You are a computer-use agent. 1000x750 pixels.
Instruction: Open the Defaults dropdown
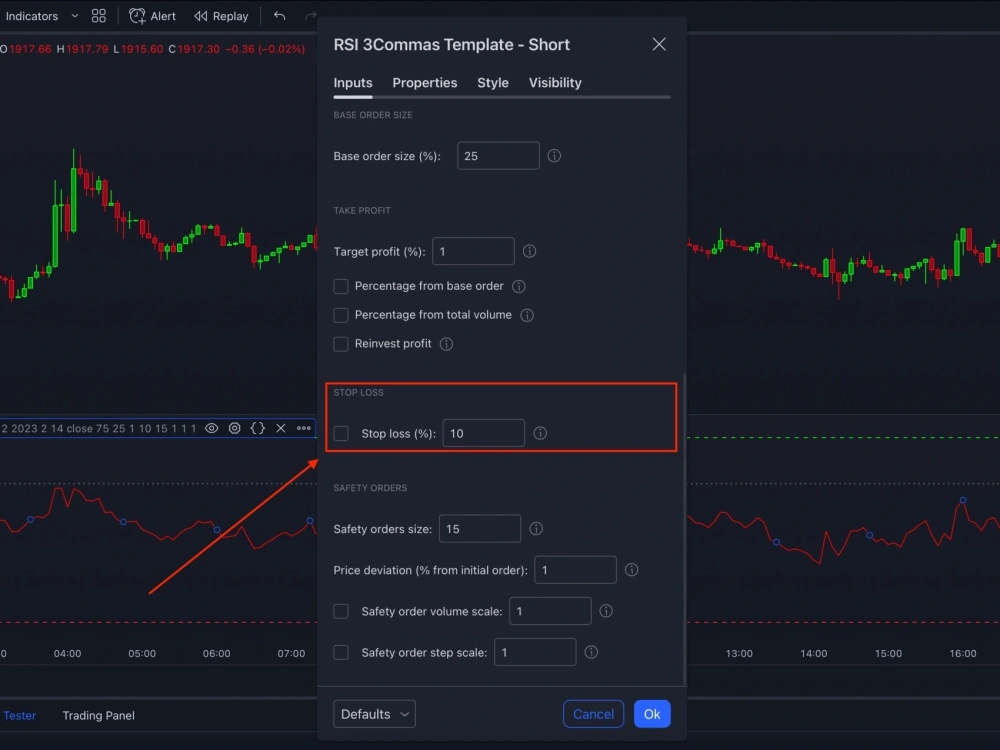pos(374,714)
